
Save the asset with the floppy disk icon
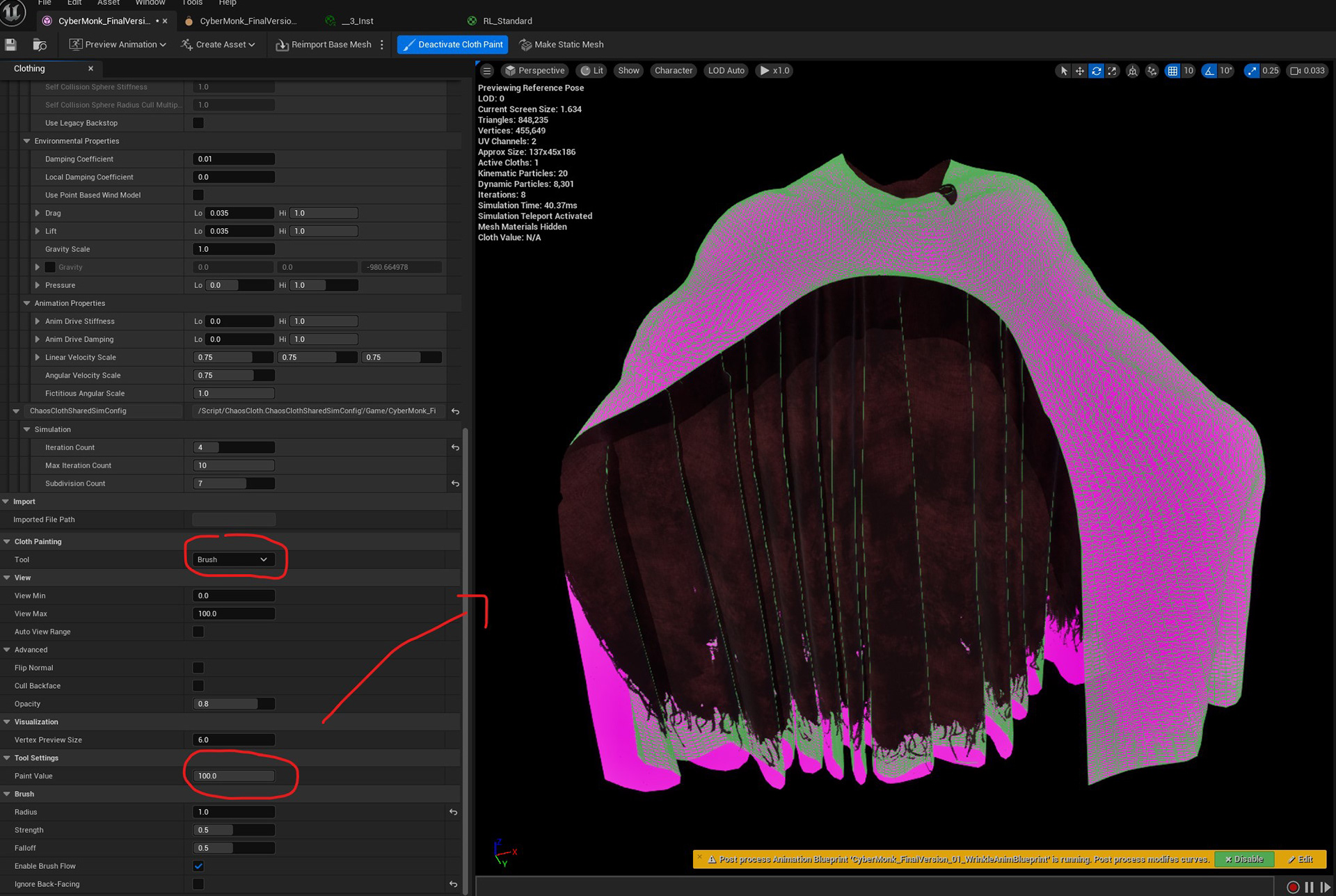point(10,45)
